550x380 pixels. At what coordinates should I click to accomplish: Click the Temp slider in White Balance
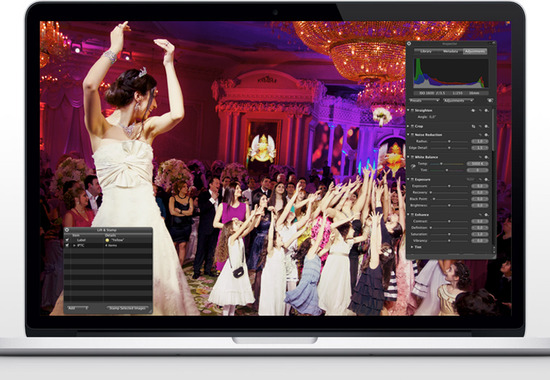click(x=447, y=164)
